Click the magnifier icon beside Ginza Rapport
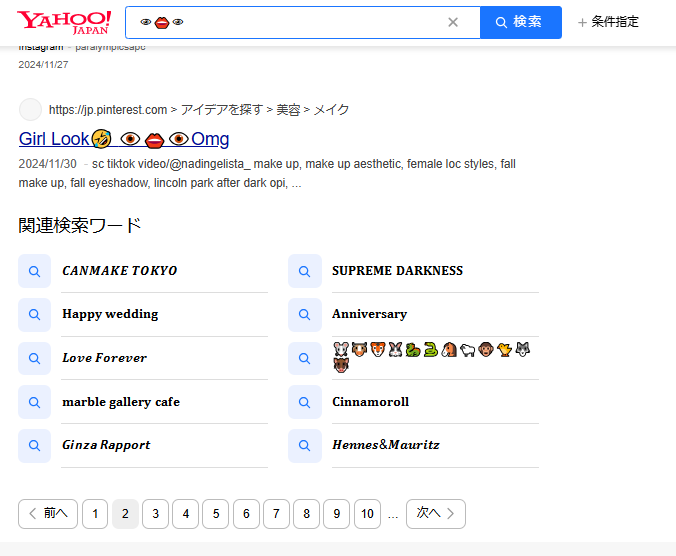 [x=34, y=446]
